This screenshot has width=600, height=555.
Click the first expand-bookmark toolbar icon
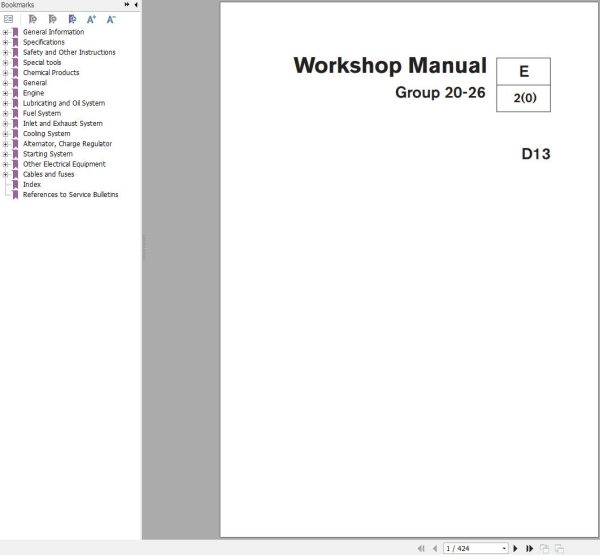(x=33, y=19)
